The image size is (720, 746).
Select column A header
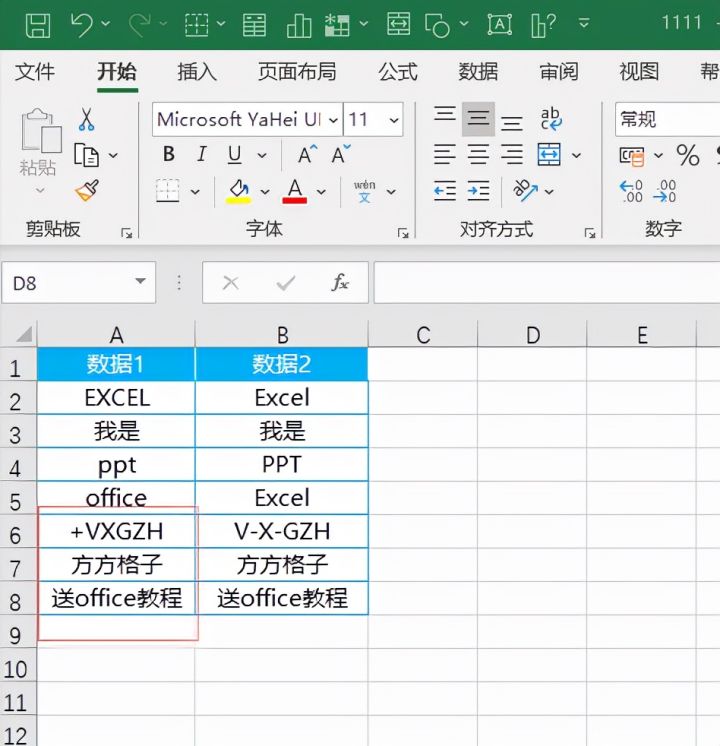click(x=116, y=334)
